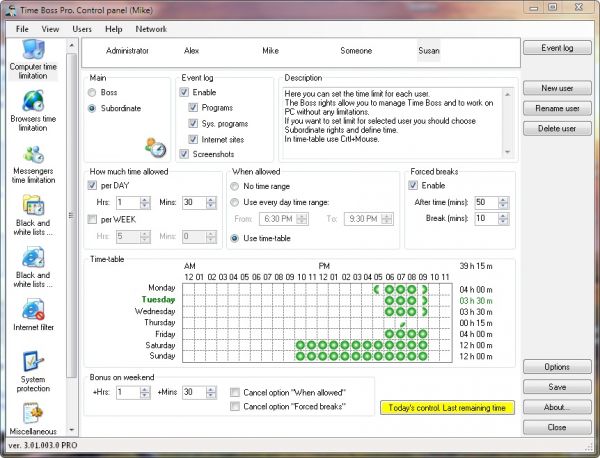Click the Time Boss title bar icon

pos(11,9)
